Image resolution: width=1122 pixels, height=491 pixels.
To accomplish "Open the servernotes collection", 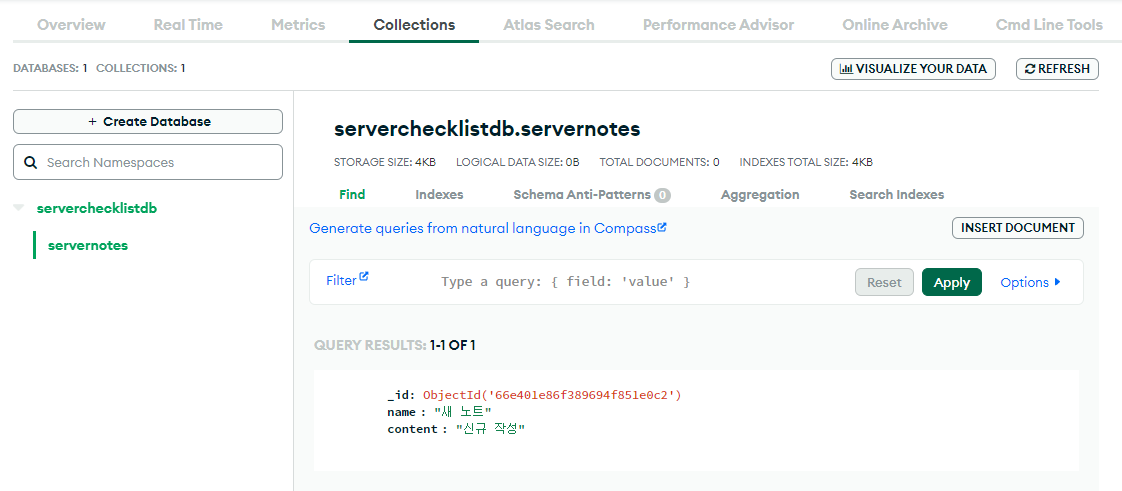I will coord(88,246).
